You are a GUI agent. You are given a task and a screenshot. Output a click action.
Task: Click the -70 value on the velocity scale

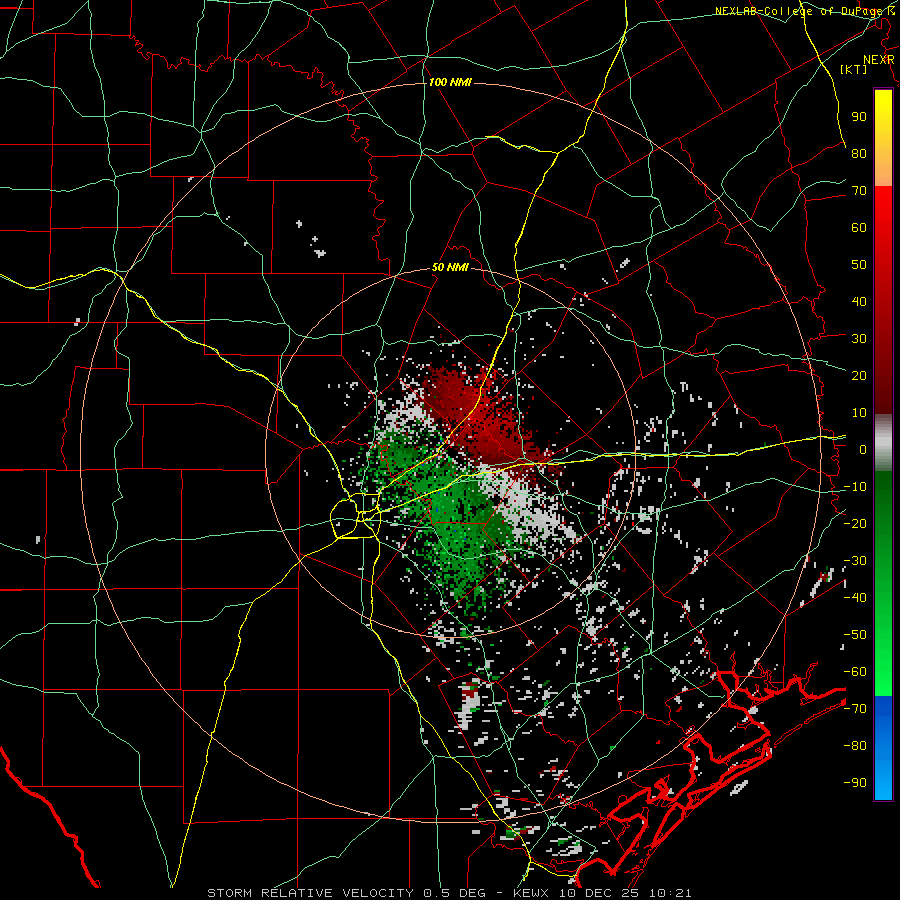click(855, 709)
